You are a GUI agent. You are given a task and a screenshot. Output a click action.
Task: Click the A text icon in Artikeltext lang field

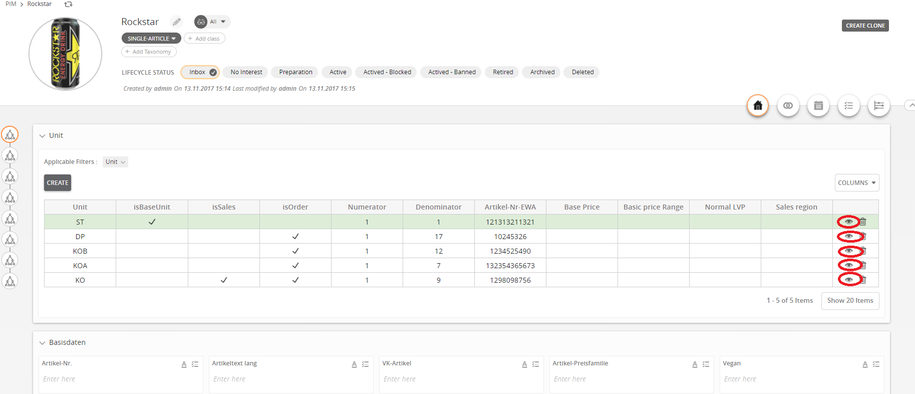[x=354, y=364]
